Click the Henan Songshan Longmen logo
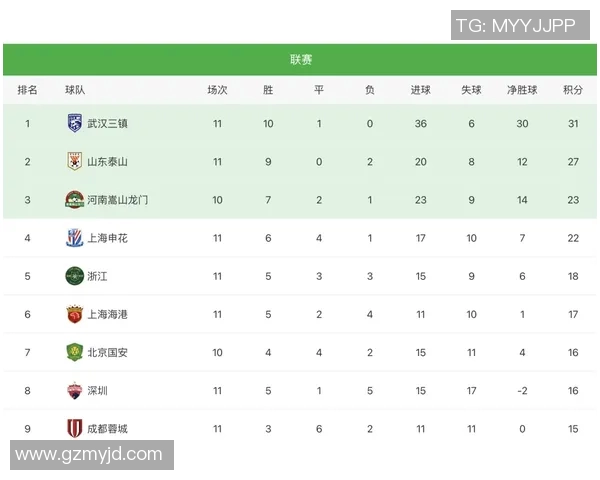 74,199
